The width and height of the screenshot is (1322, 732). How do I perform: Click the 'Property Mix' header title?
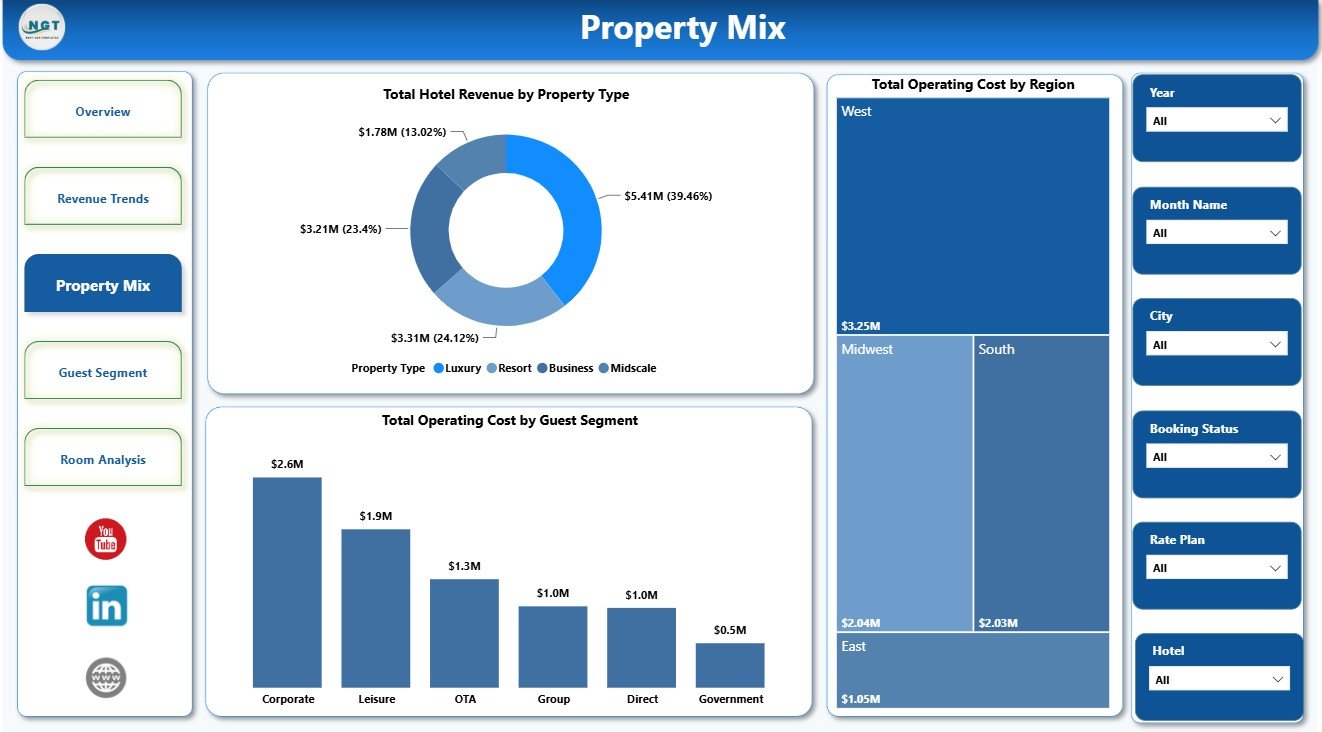[x=683, y=28]
